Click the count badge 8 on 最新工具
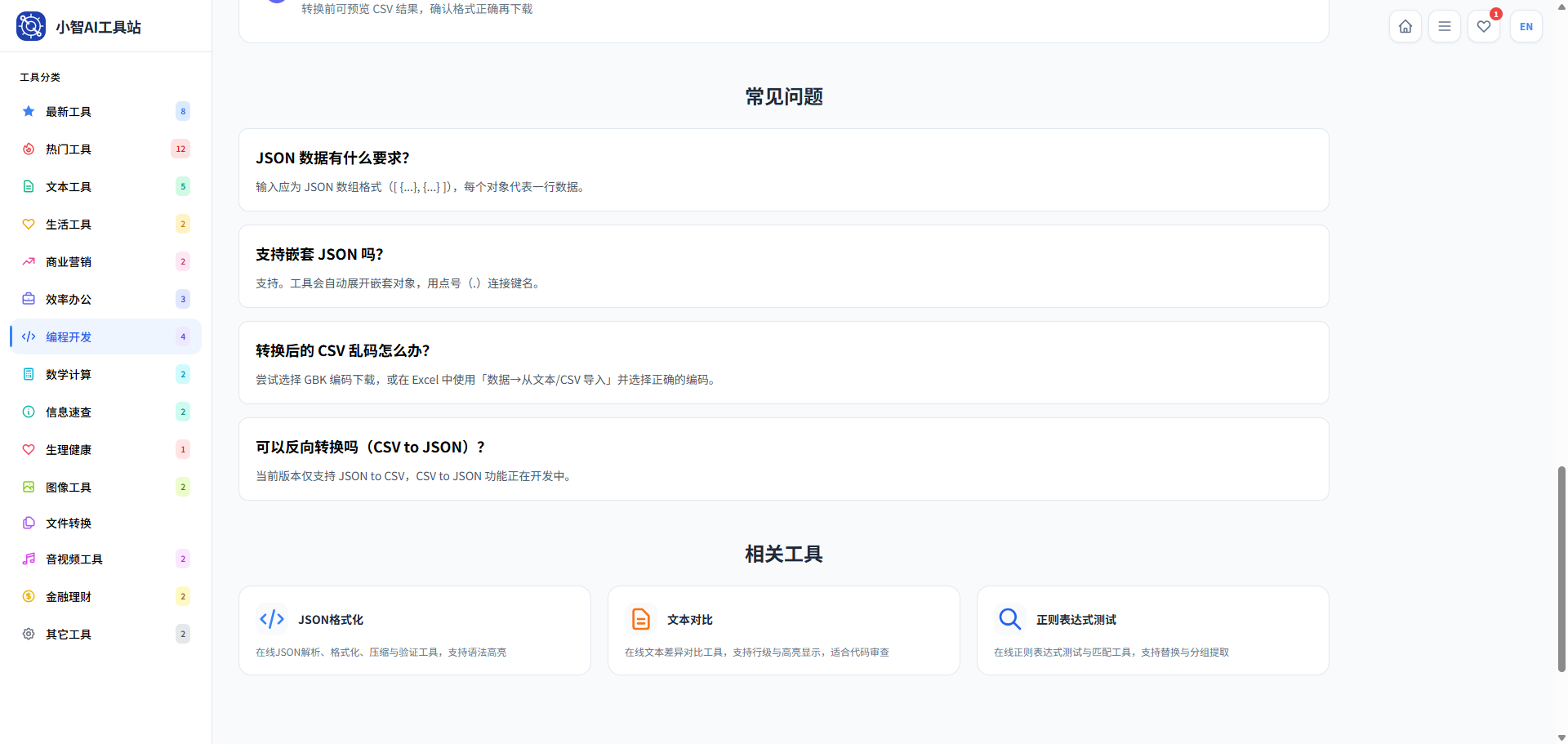The height and width of the screenshot is (744, 1568). 183,111
